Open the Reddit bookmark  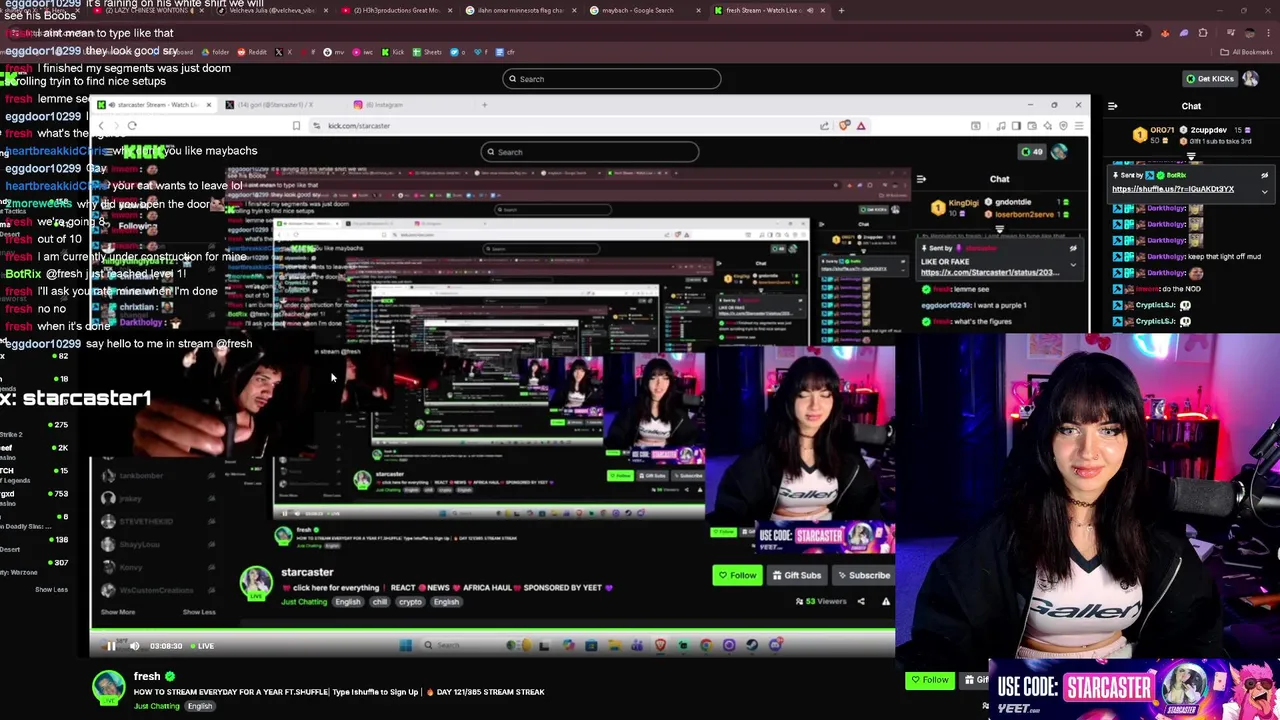click(x=252, y=52)
